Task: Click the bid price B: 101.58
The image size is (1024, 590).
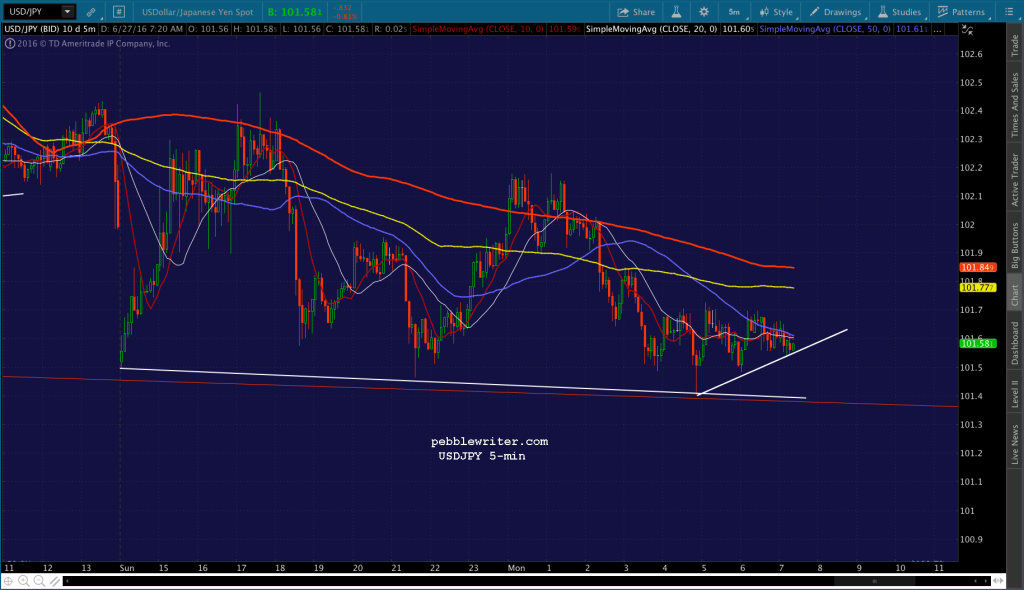Action: click(x=295, y=12)
